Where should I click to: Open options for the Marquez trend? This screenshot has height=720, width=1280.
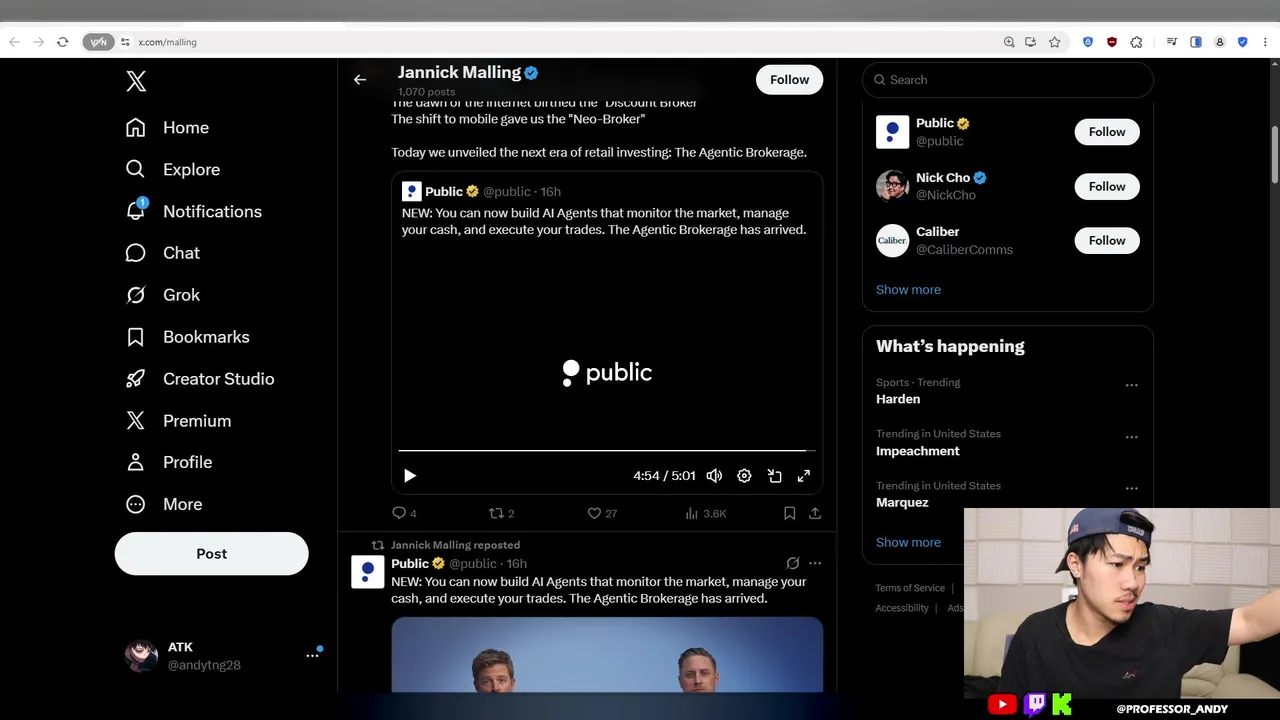click(x=1131, y=489)
